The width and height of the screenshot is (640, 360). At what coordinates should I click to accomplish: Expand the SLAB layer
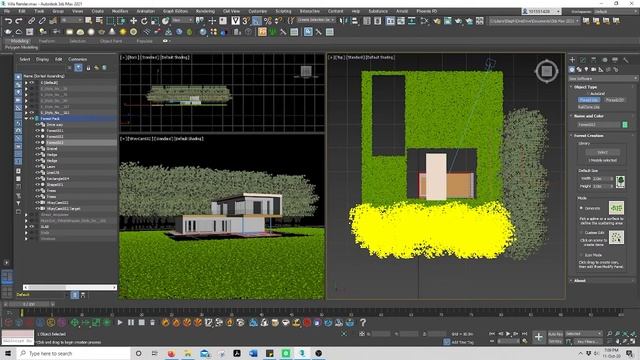point(26,227)
